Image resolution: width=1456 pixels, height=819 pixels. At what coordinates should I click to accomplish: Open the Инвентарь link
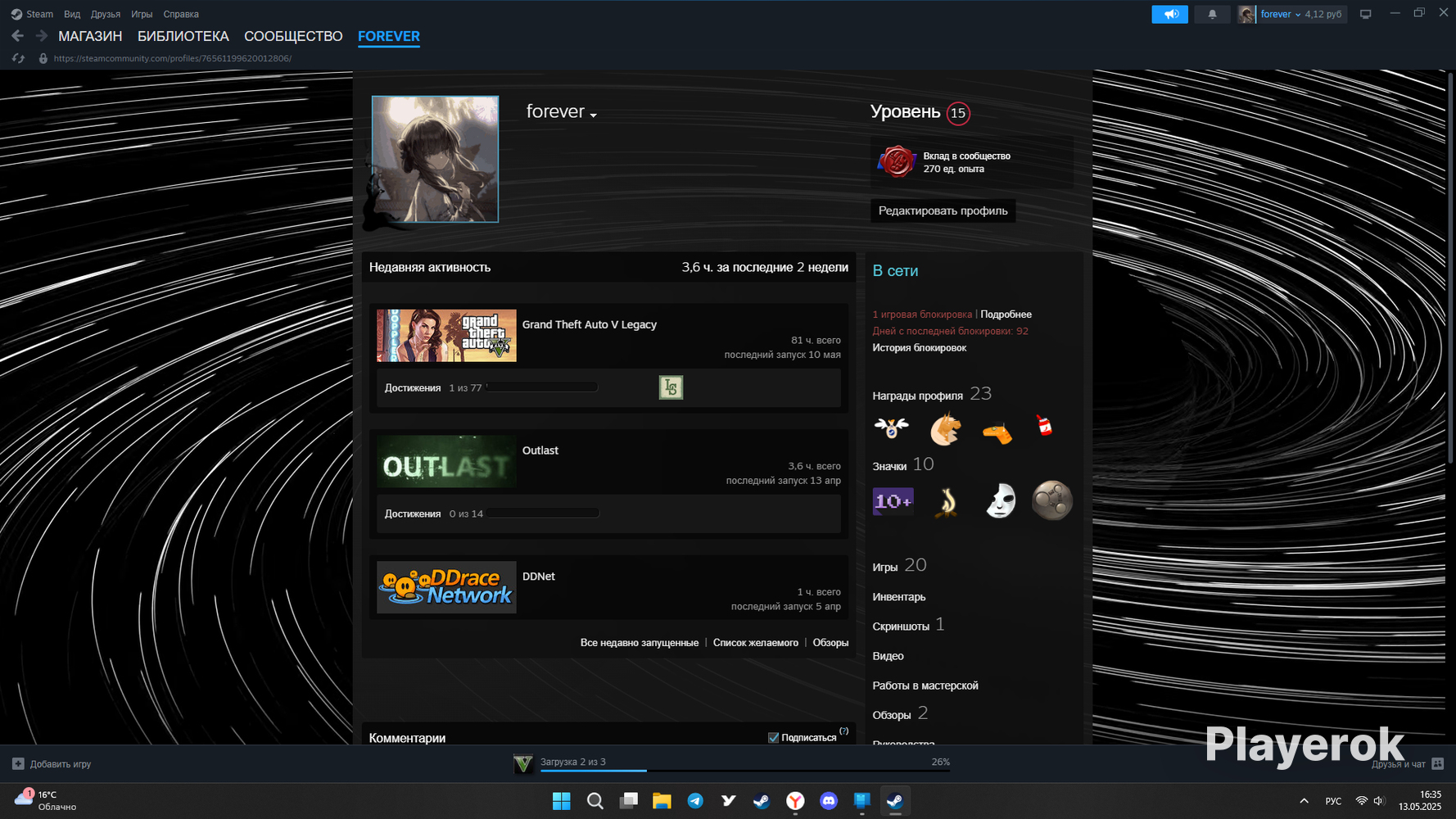coord(899,597)
